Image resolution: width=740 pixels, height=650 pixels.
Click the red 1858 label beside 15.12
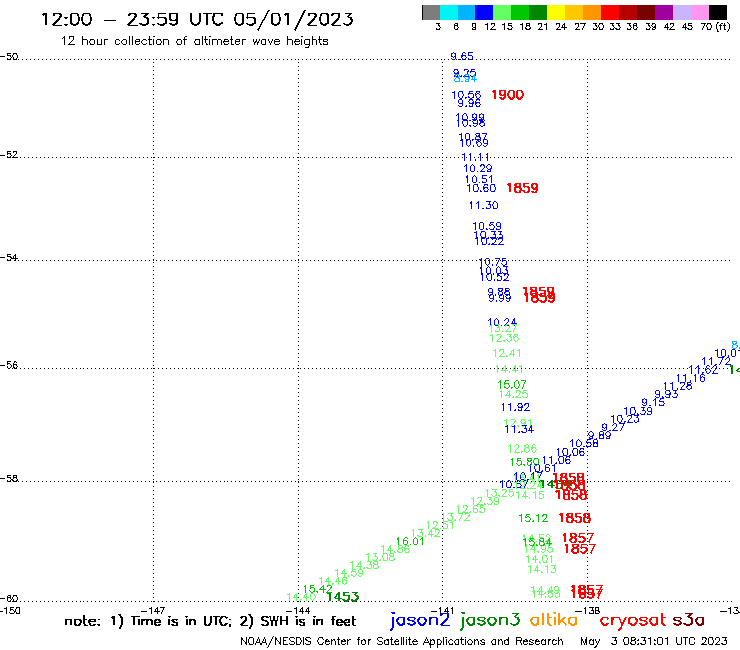[574, 518]
